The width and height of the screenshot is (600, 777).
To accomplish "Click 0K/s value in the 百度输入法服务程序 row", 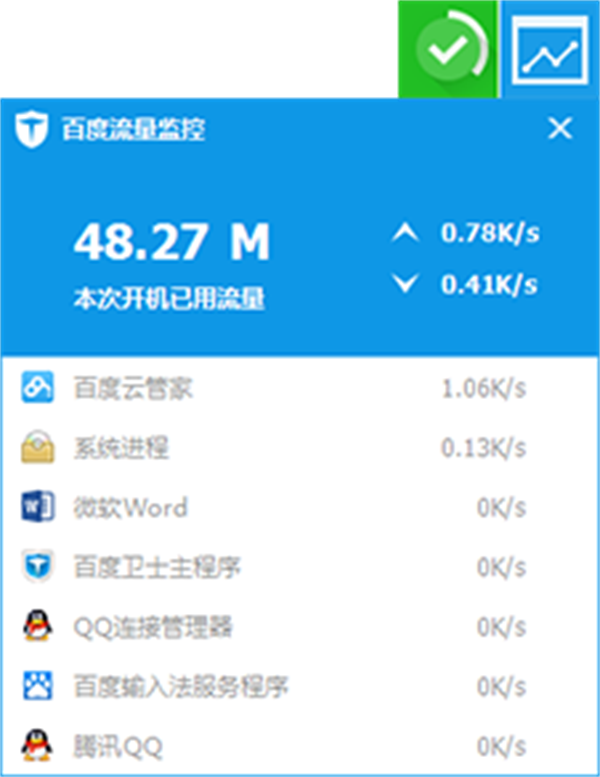I will pyautogui.click(x=501, y=687).
